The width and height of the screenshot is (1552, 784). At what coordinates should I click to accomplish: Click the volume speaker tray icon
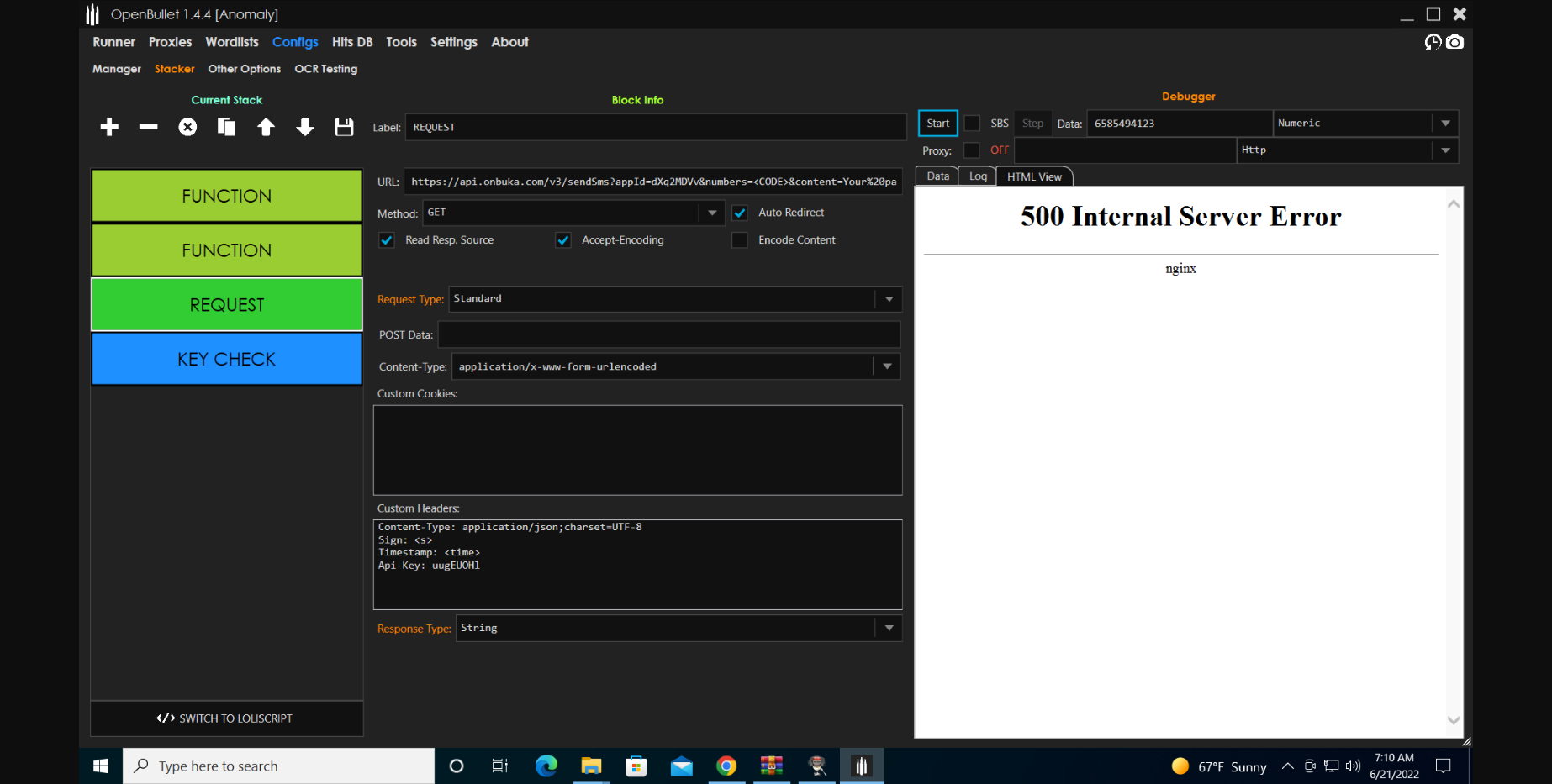(x=1353, y=766)
